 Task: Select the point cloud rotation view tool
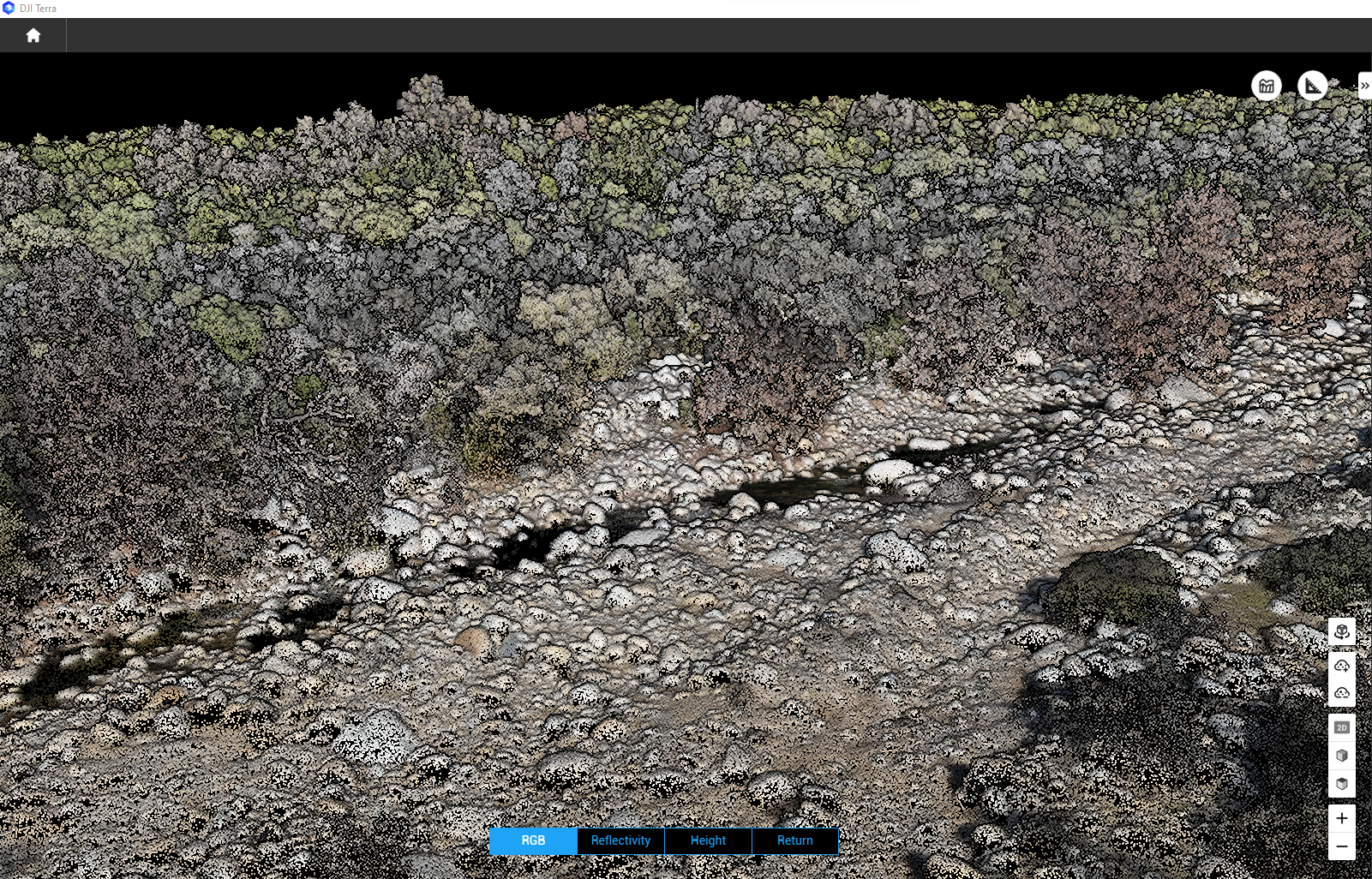[x=1341, y=631]
